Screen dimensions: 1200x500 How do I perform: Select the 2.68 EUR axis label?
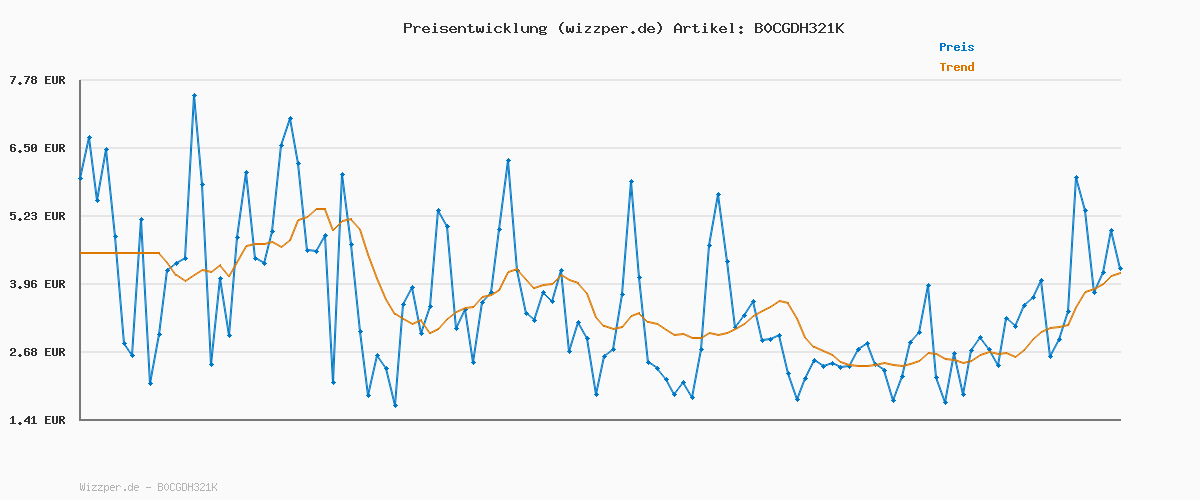[37, 352]
